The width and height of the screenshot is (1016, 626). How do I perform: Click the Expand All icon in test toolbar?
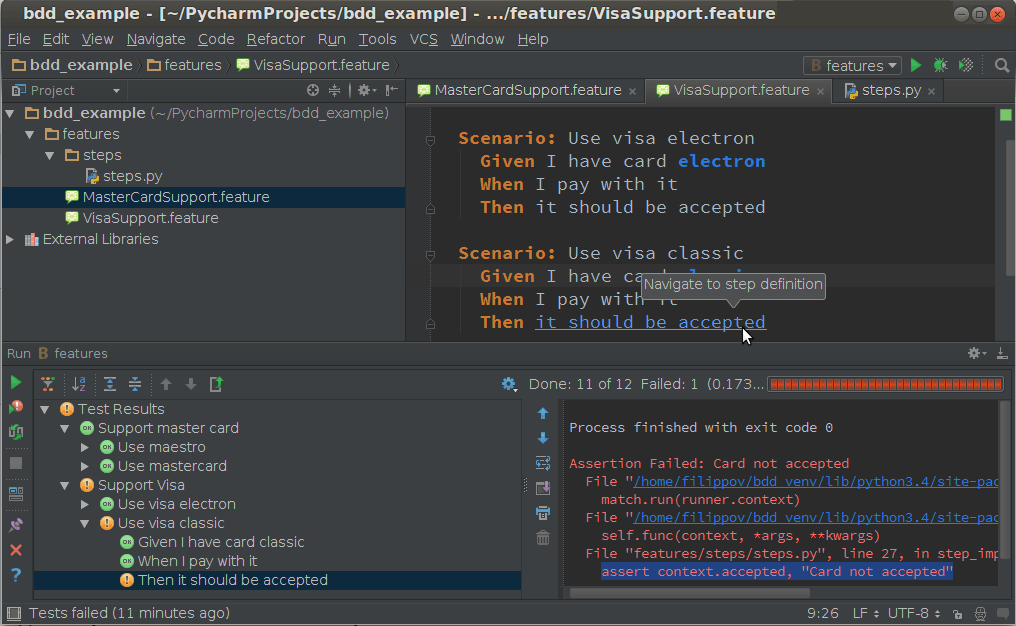pyautogui.click(x=110, y=384)
